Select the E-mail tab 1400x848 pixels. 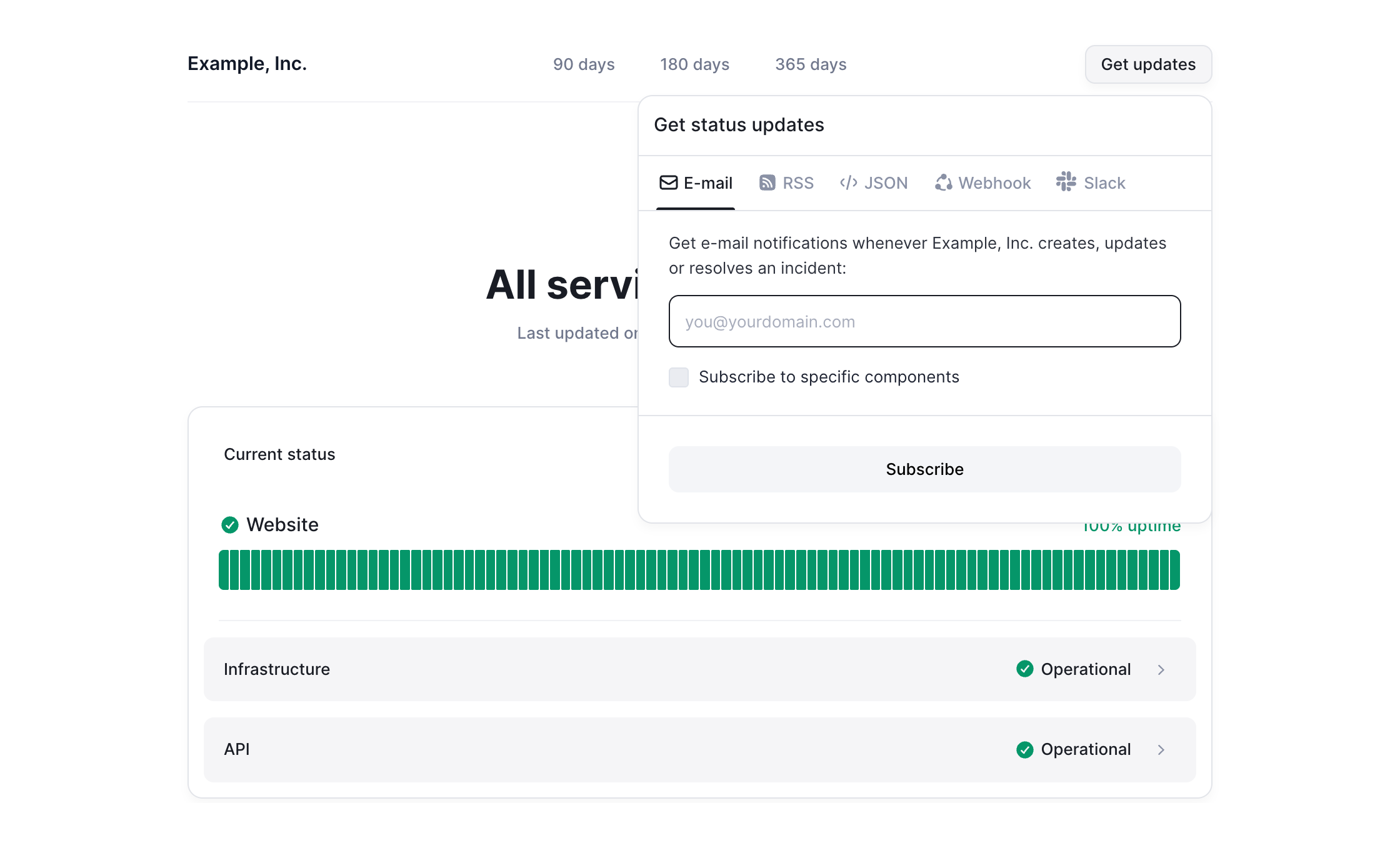696,183
